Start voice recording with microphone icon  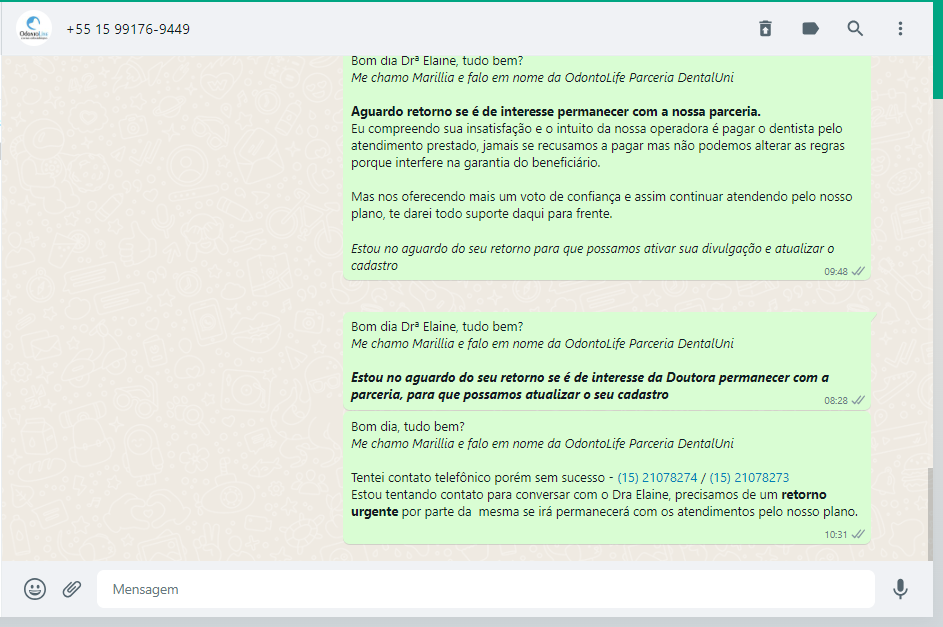900,589
